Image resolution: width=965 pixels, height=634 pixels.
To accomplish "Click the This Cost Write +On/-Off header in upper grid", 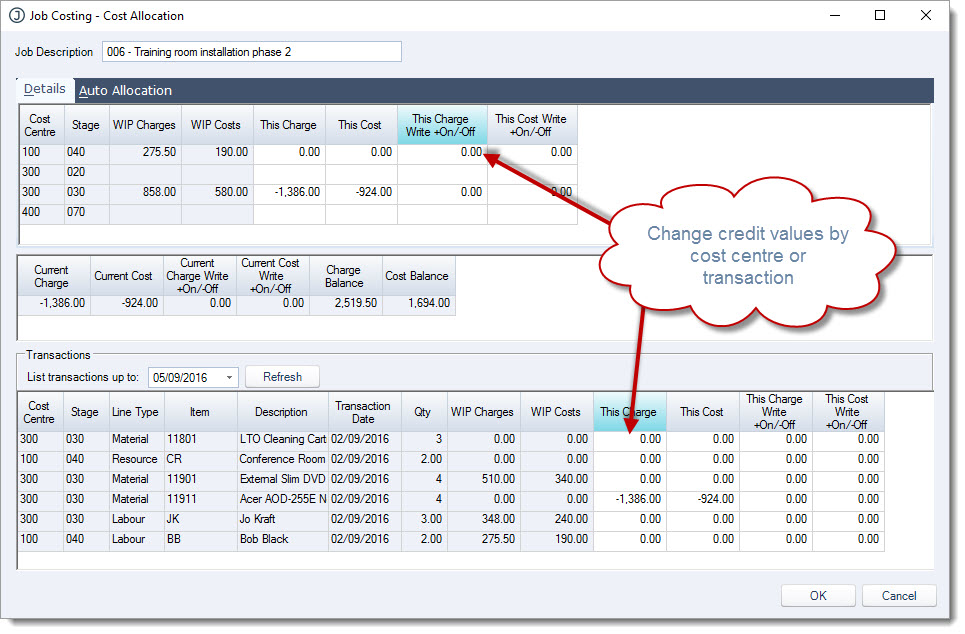I will (x=532, y=125).
